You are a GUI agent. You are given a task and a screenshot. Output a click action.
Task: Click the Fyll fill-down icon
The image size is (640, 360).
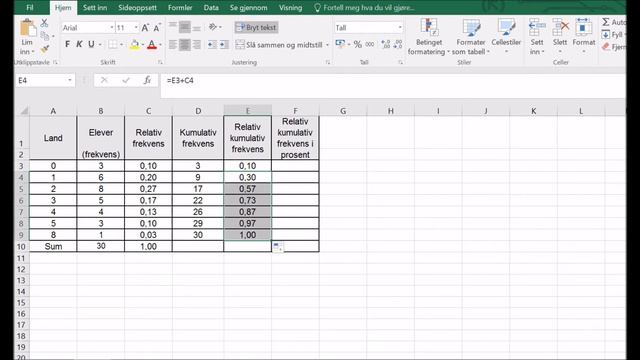point(606,35)
